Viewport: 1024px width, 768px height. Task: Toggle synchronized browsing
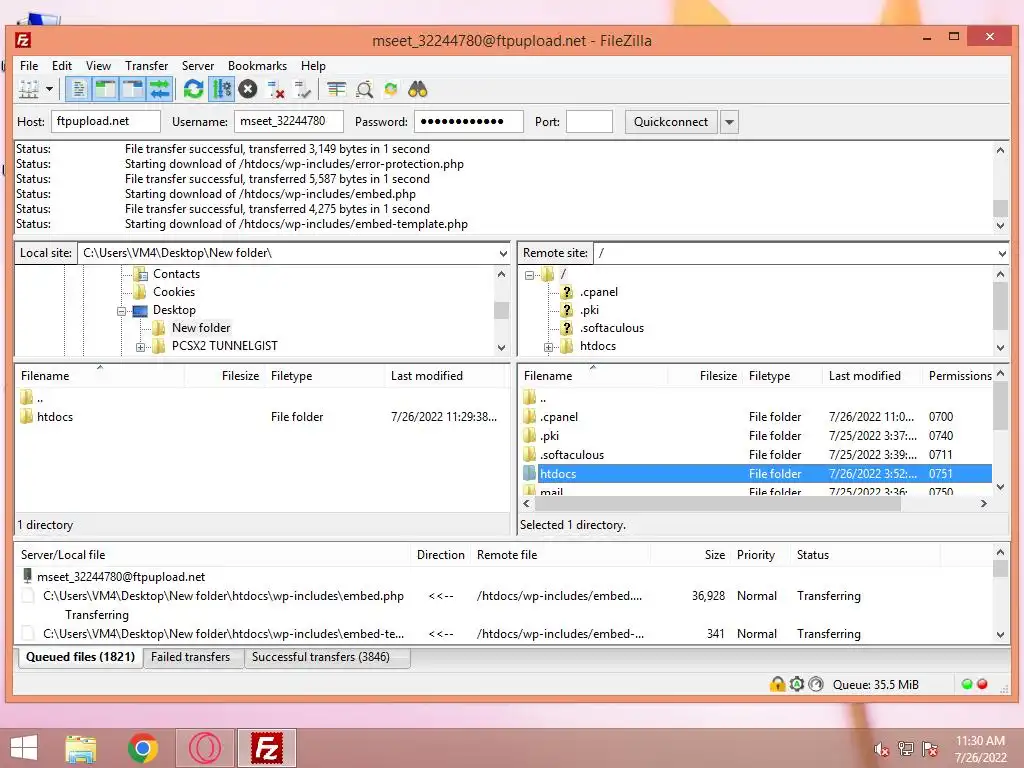click(391, 89)
